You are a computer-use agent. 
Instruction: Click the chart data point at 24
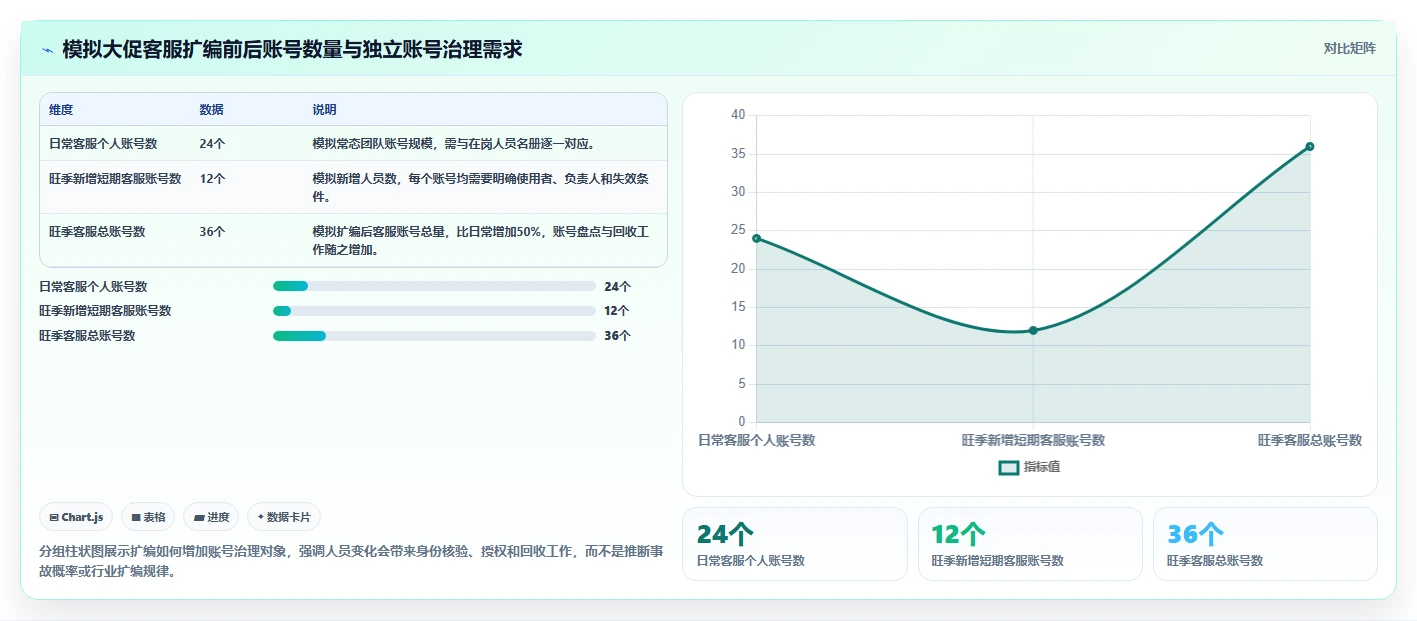756,238
